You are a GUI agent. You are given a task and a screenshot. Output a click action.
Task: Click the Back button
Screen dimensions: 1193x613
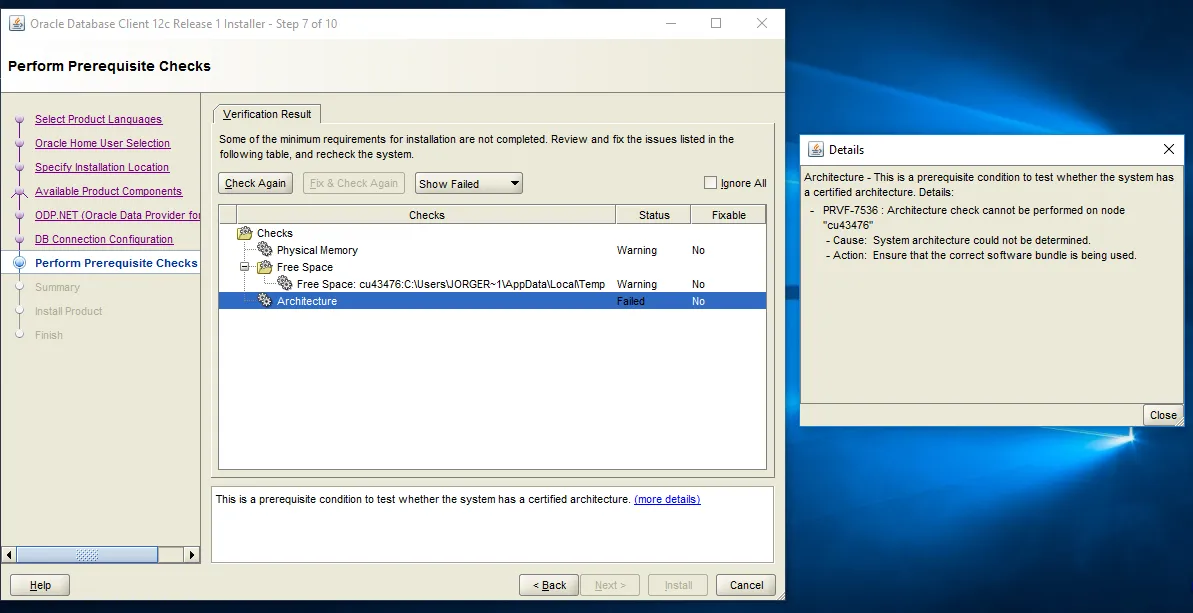[x=549, y=585]
